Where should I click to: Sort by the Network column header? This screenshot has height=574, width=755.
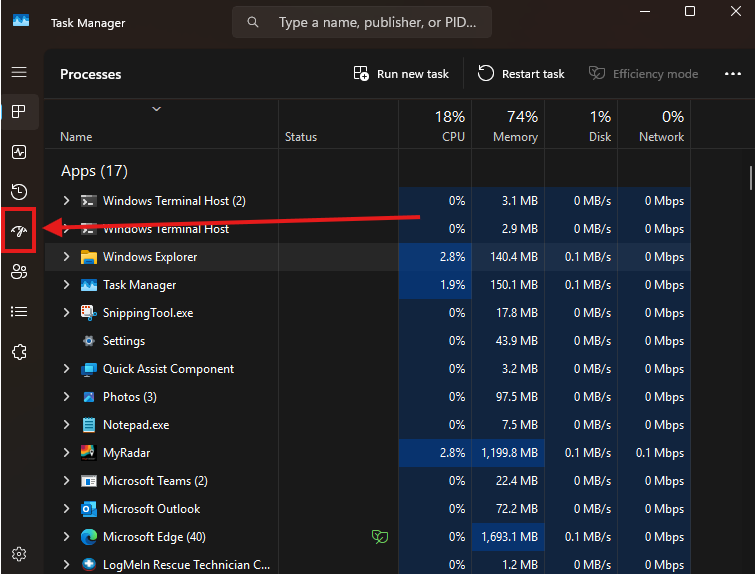point(654,125)
